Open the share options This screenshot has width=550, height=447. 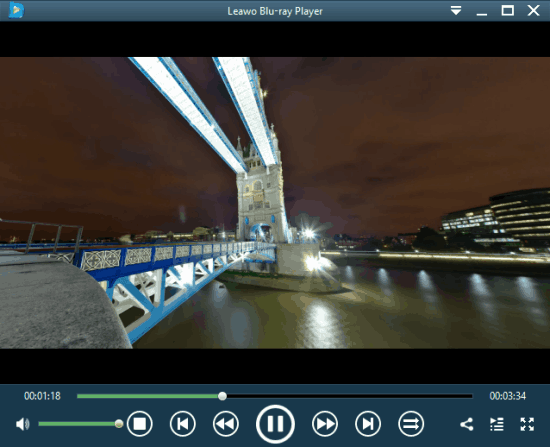pos(467,424)
